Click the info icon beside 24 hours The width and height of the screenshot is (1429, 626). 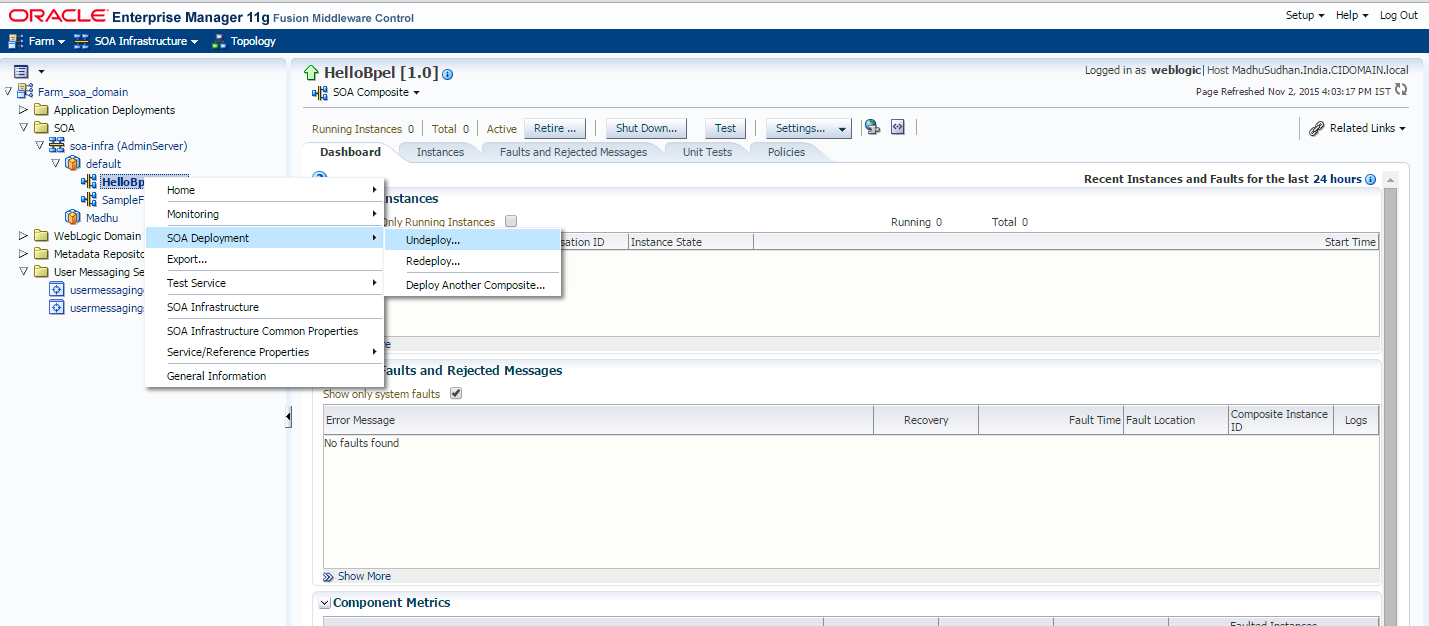coord(1370,179)
